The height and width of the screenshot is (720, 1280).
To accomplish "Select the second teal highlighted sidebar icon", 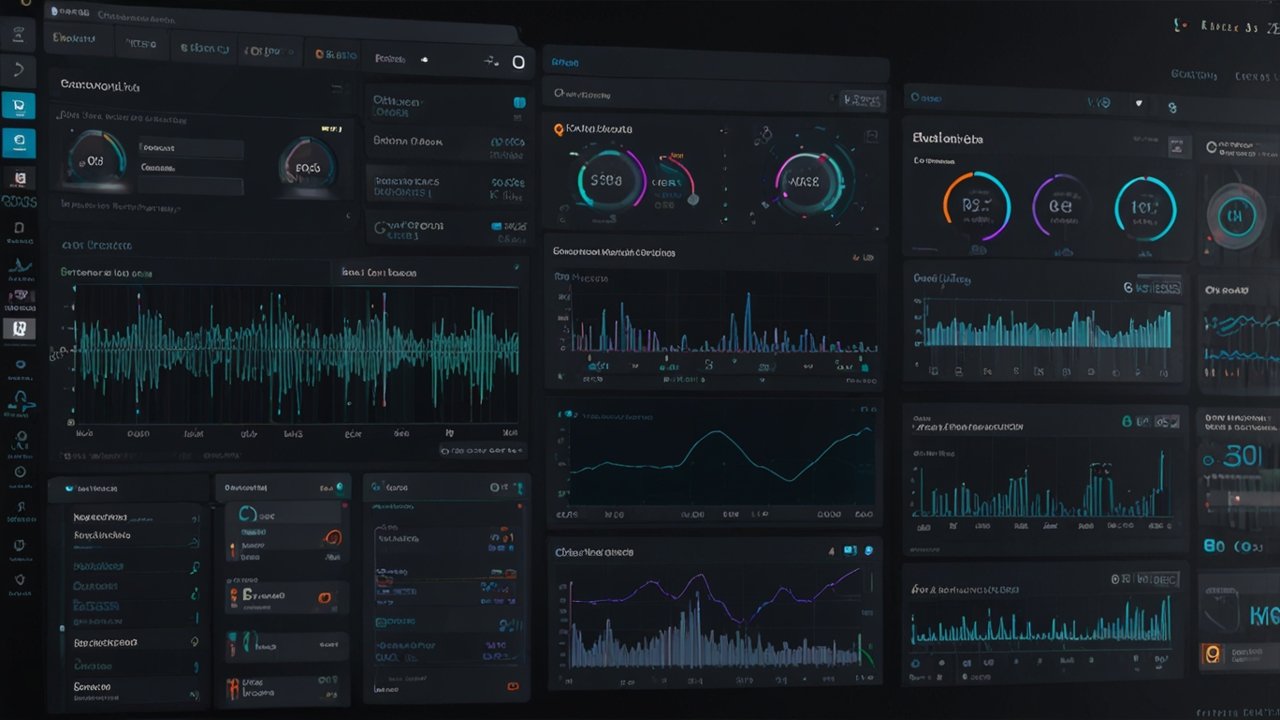I will pyautogui.click(x=18, y=143).
